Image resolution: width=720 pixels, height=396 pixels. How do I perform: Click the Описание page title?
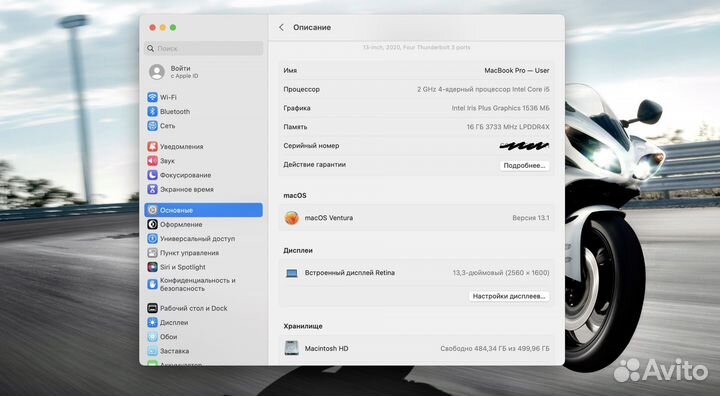coord(312,28)
